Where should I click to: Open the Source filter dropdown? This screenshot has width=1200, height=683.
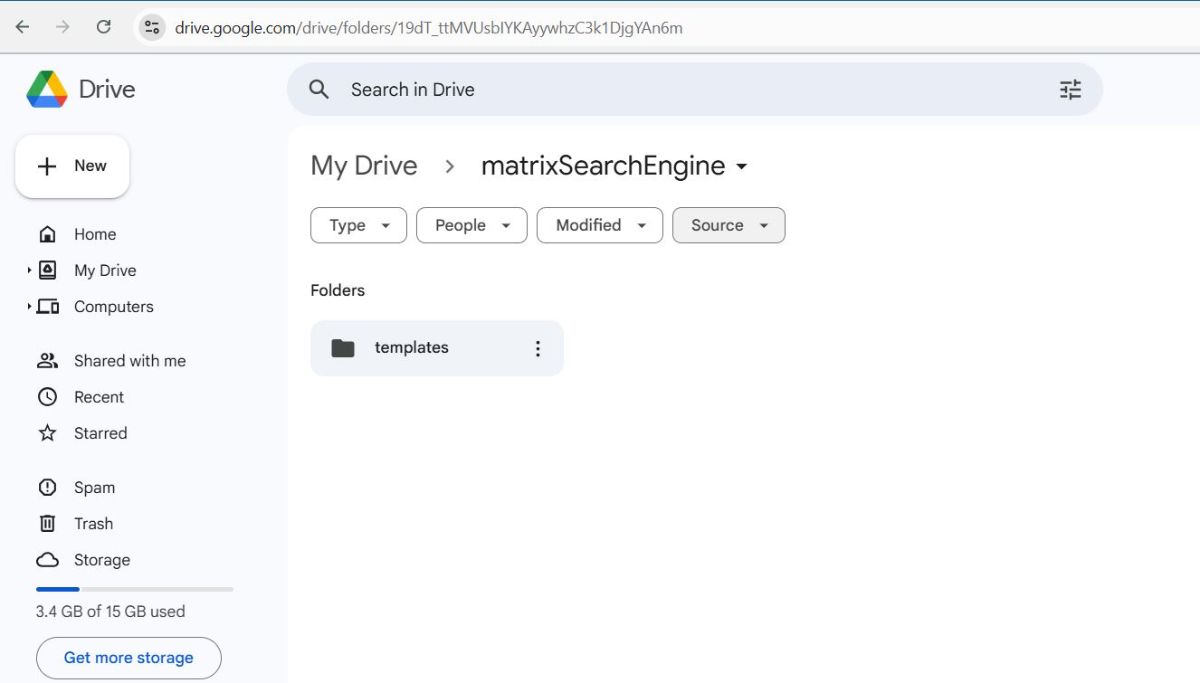coord(728,225)
